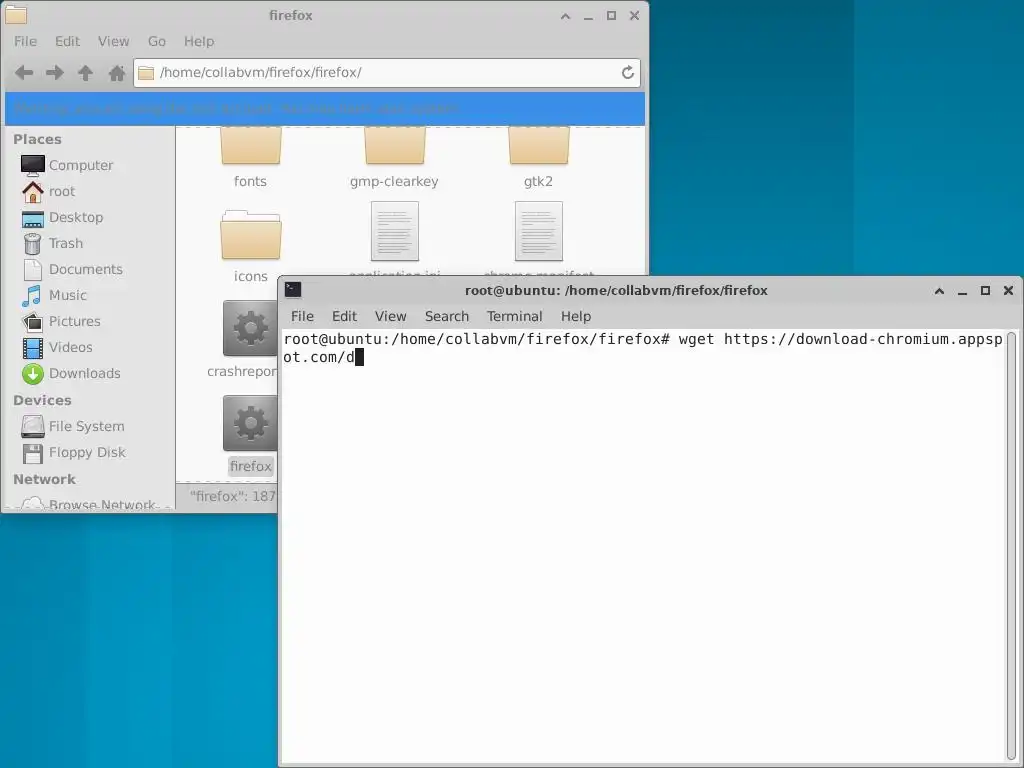
Task: Select the gmp-clearkey folder
Action: pyautogui.click(x=394, y=157)
